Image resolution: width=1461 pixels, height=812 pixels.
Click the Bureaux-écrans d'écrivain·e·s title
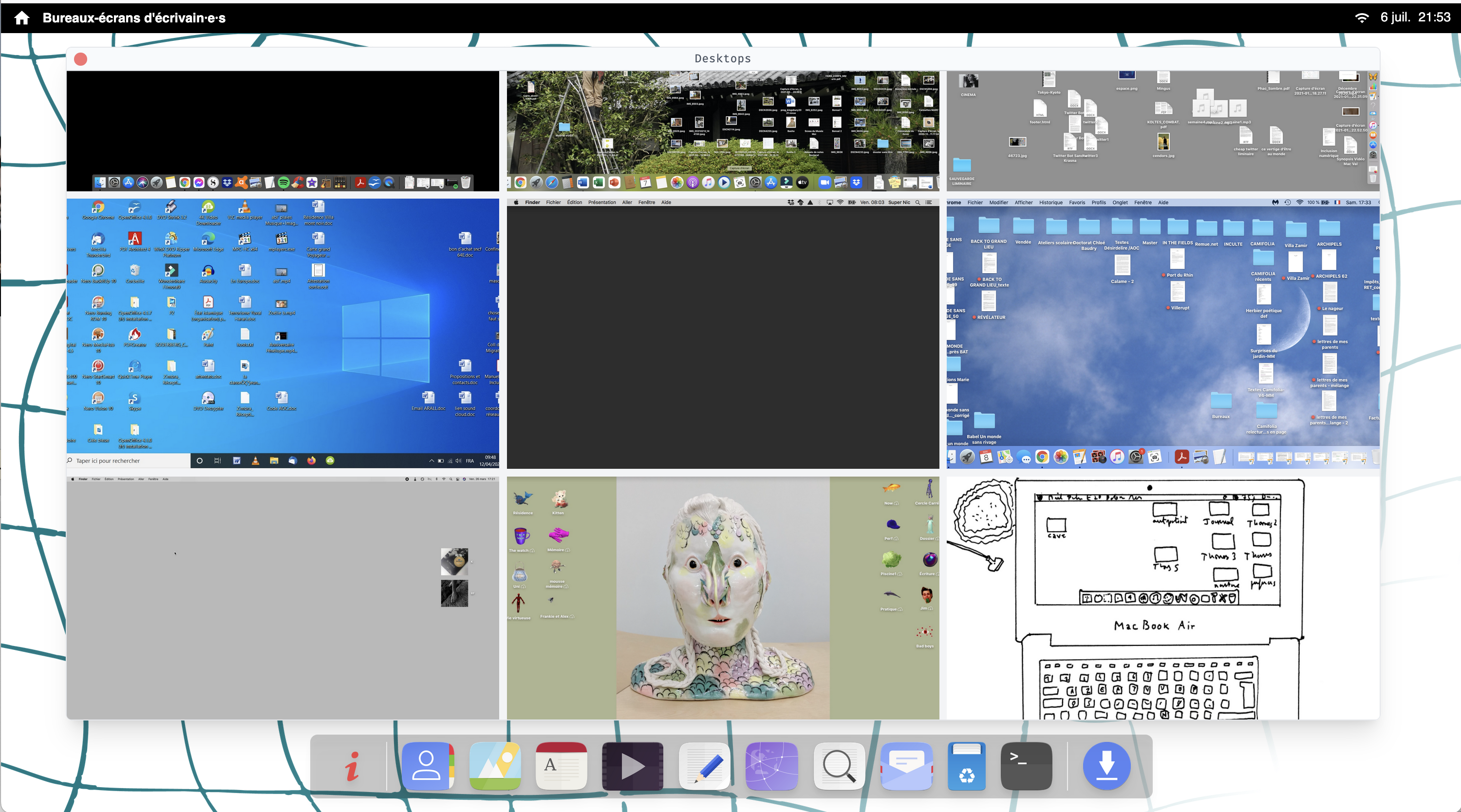pyautogui.click(x=134, y=18)
